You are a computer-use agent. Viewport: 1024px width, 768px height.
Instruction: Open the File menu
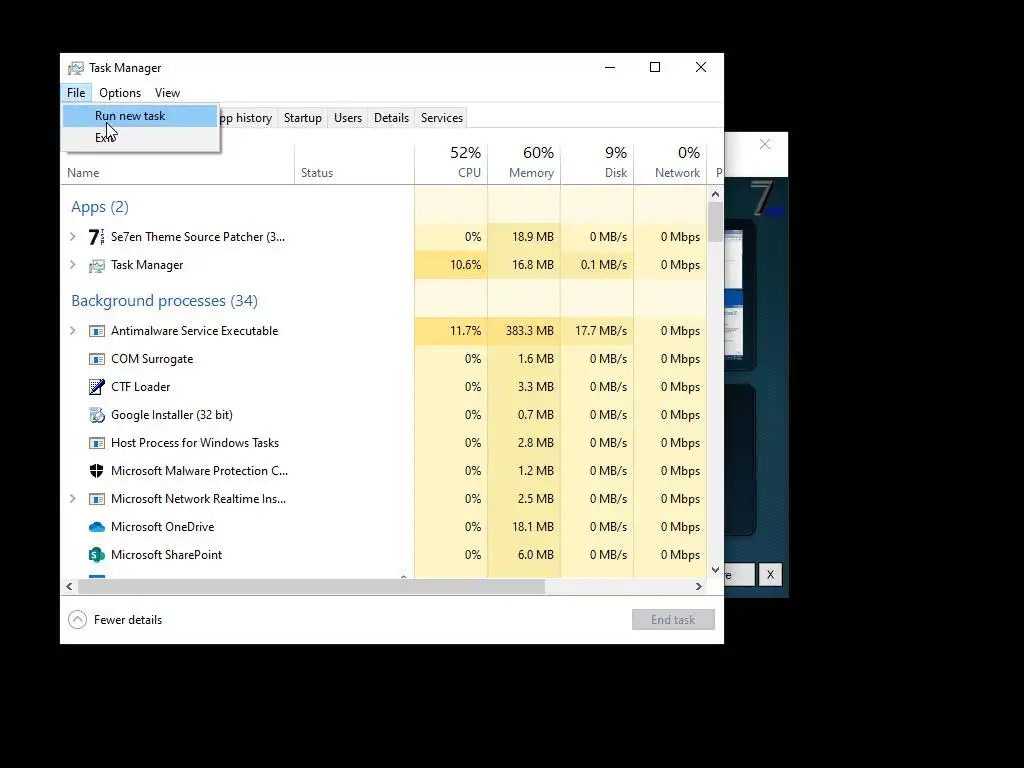click(x=76, y=93)
